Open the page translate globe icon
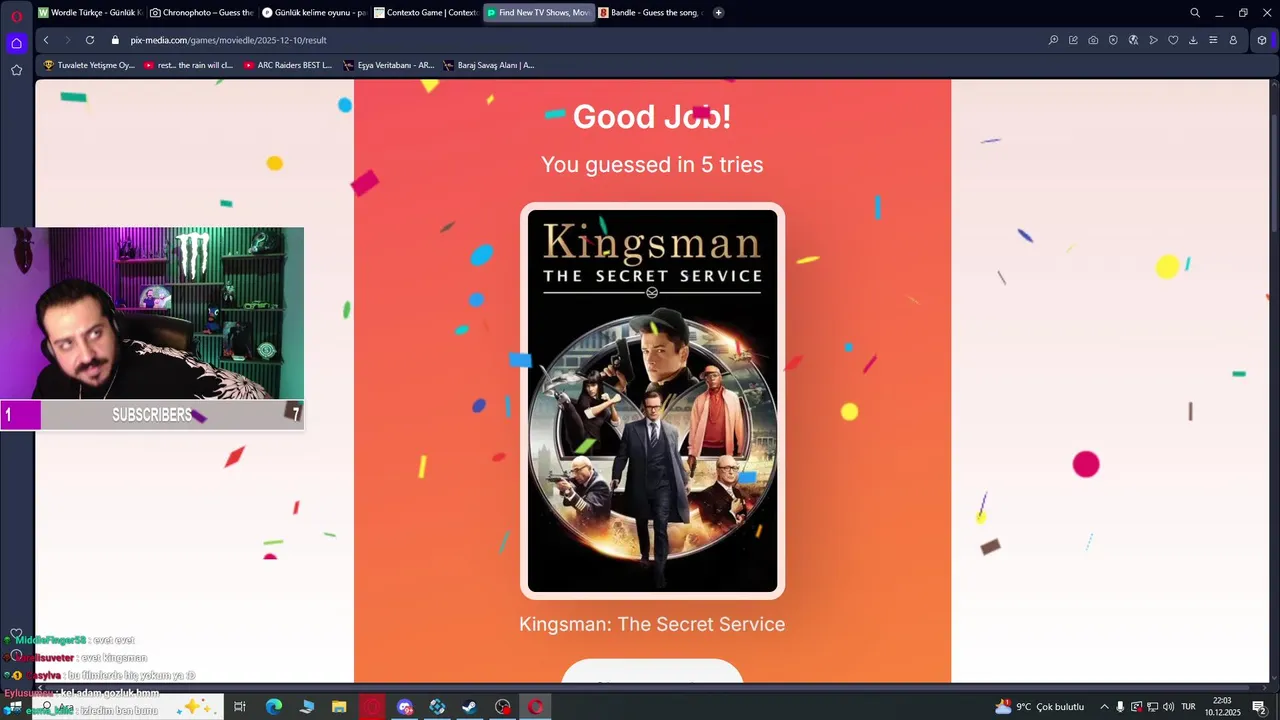Image resolution: width=1280 pixels, height=720 pixels. 1133,40
